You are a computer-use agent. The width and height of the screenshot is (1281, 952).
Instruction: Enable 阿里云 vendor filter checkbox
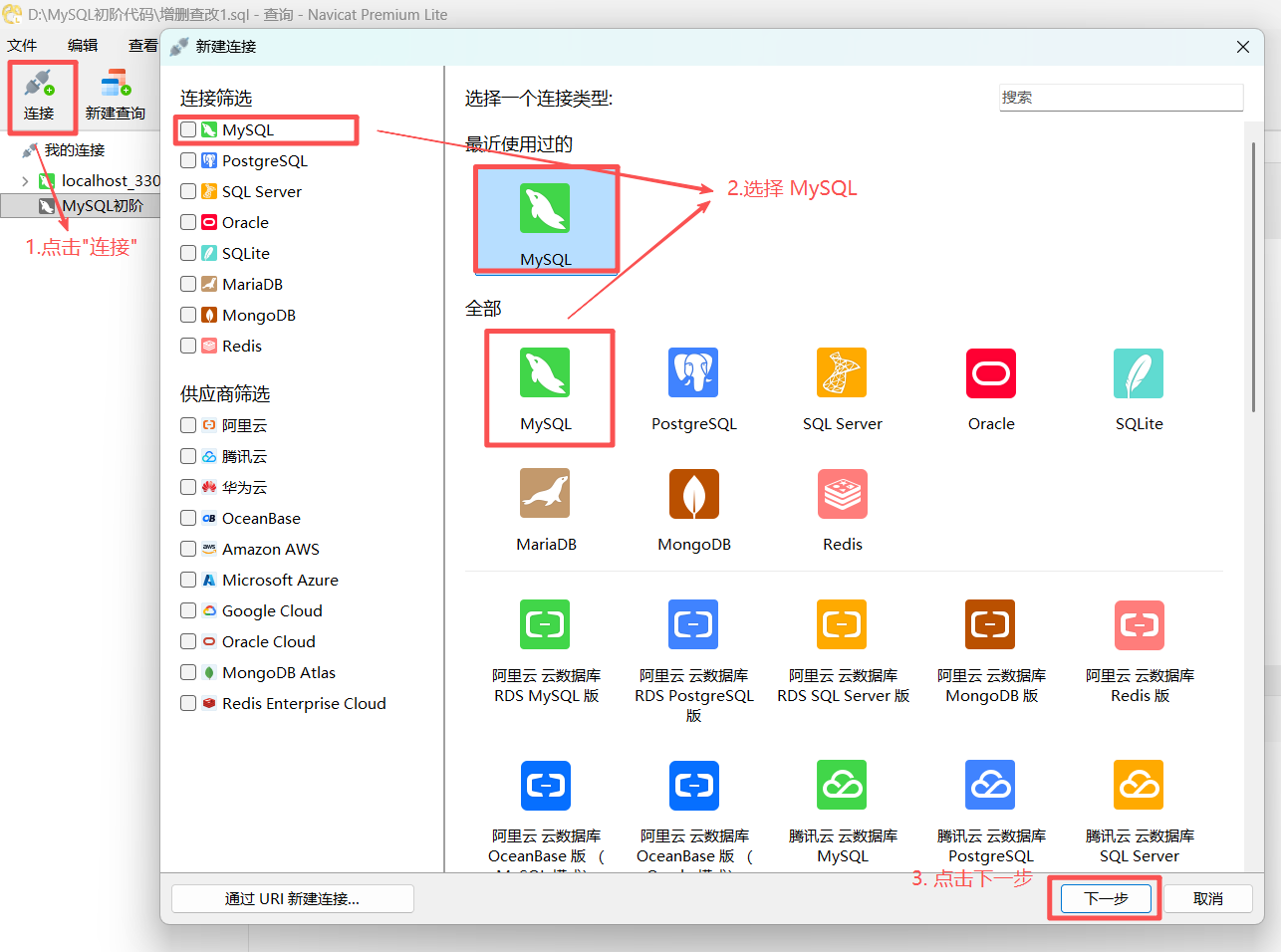click(x=188, y=425)
